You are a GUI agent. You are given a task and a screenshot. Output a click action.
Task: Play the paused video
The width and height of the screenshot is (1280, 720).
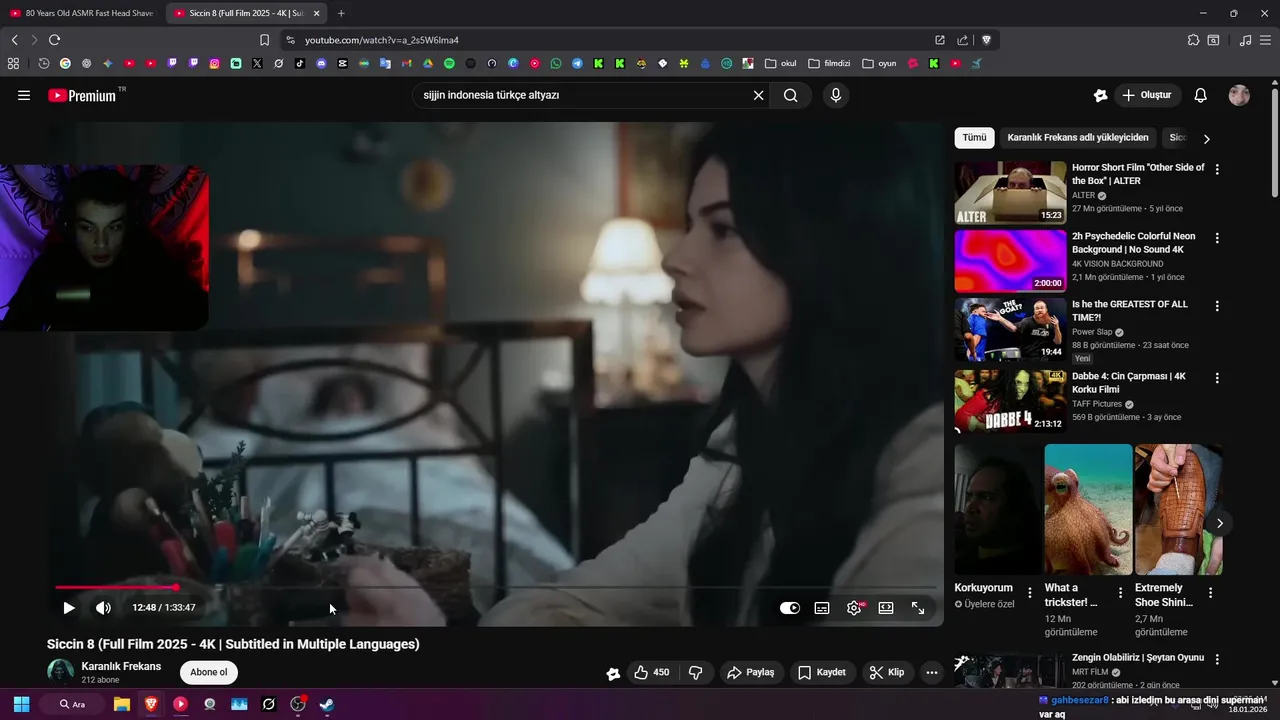[x=69, y=607]
